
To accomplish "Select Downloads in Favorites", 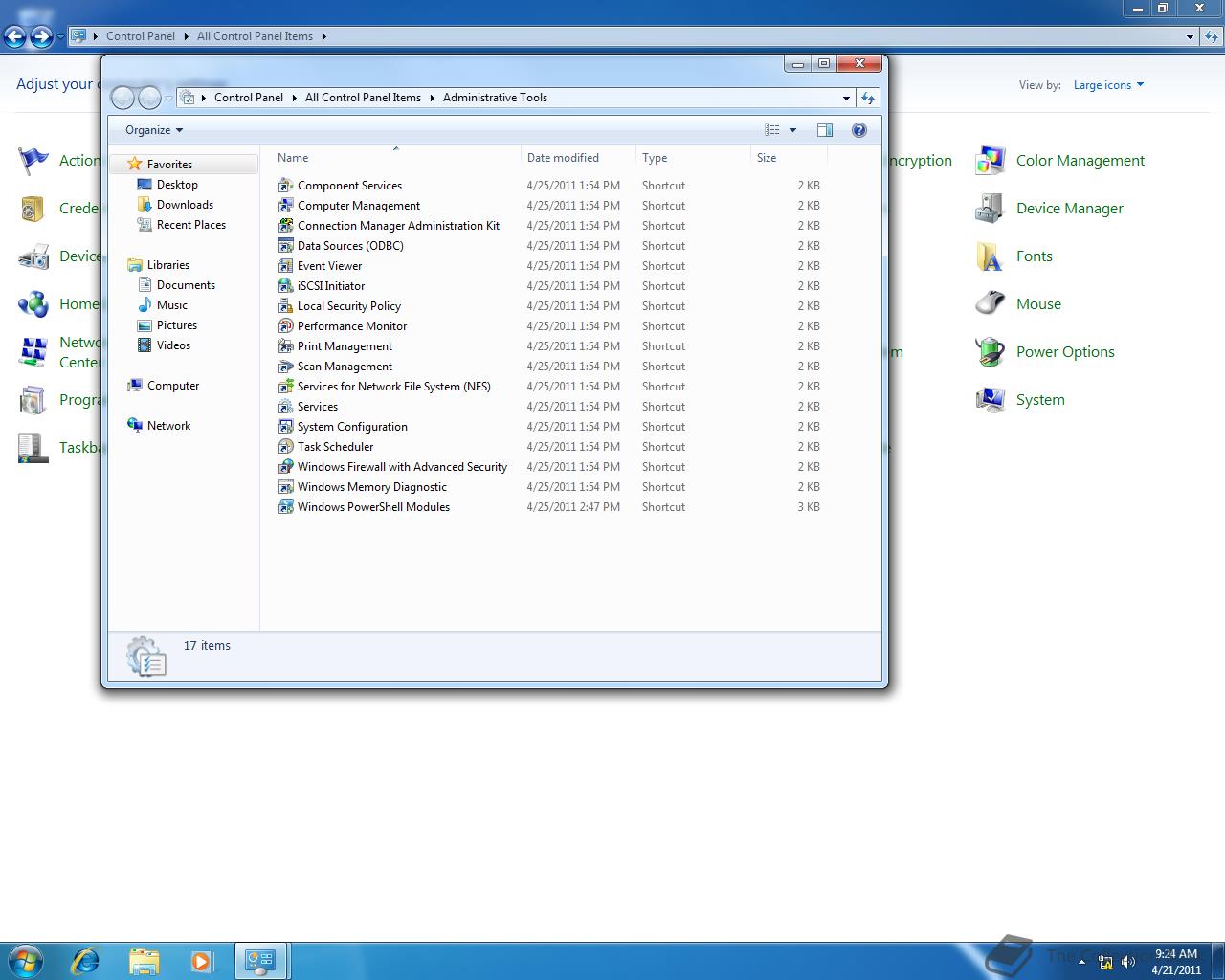I will point(185,205).
